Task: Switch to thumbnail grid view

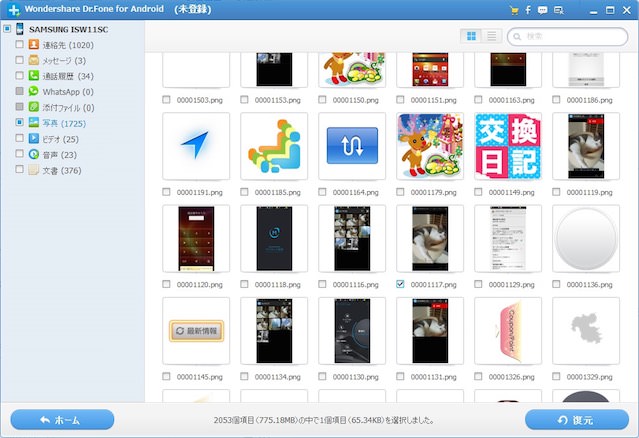Action: (x=471, y=36)
